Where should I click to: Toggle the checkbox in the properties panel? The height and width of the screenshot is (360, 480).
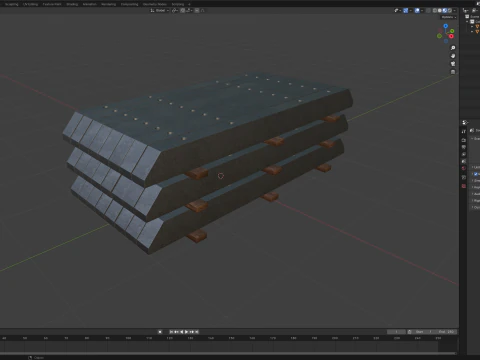[476, 174]
